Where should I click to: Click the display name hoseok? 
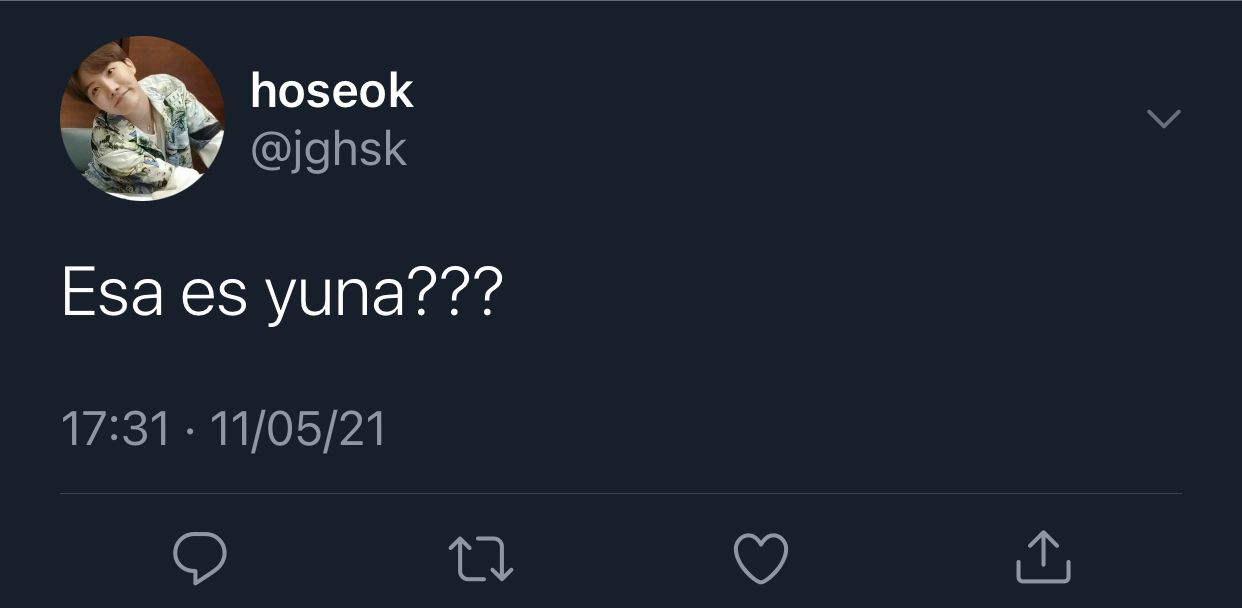(332, 91)
